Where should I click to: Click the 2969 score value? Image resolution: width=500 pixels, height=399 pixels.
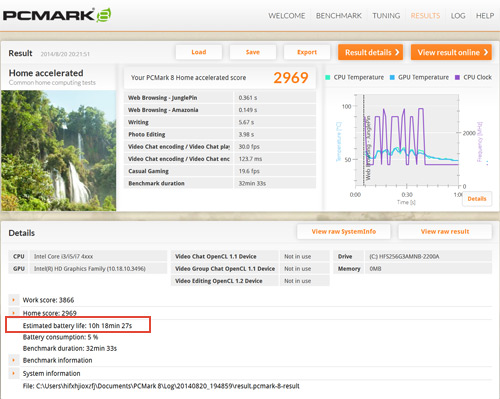(291, 78)
